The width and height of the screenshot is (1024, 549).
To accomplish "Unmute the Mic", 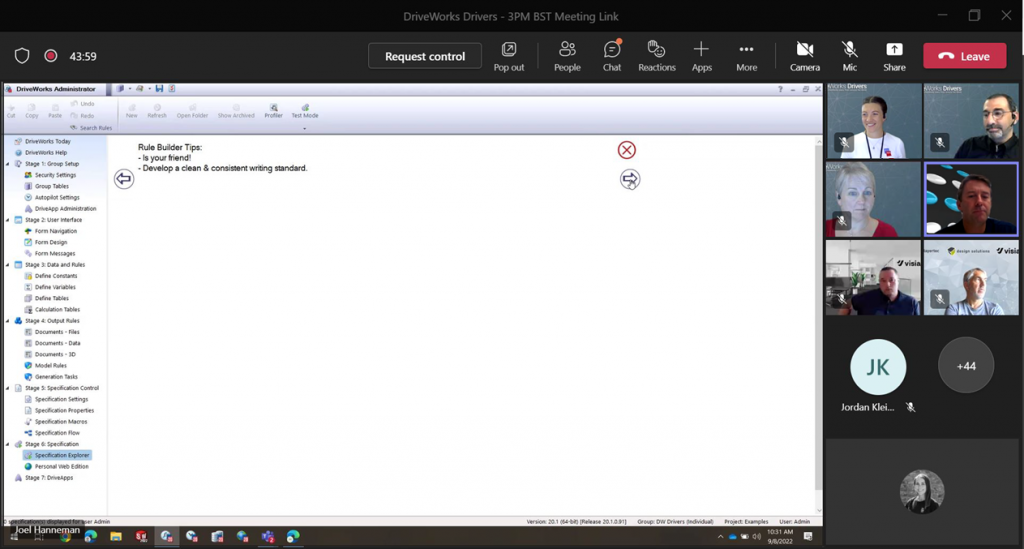I will coord(849,56).
